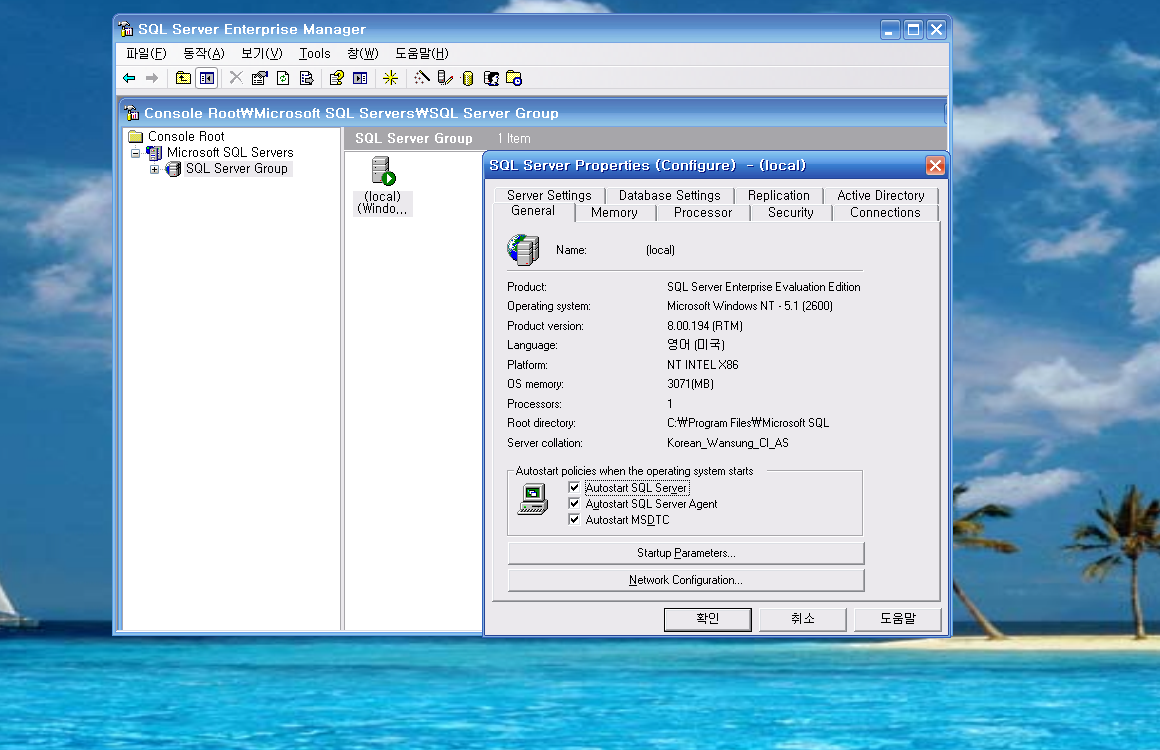
Task: Click the Refresh toolbar icon
Action: tap(283, 78)
